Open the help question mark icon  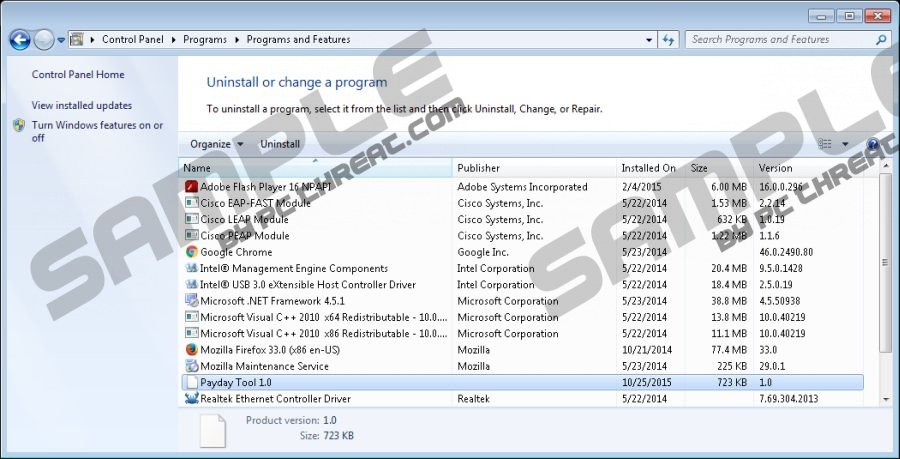tap(872, 144)
